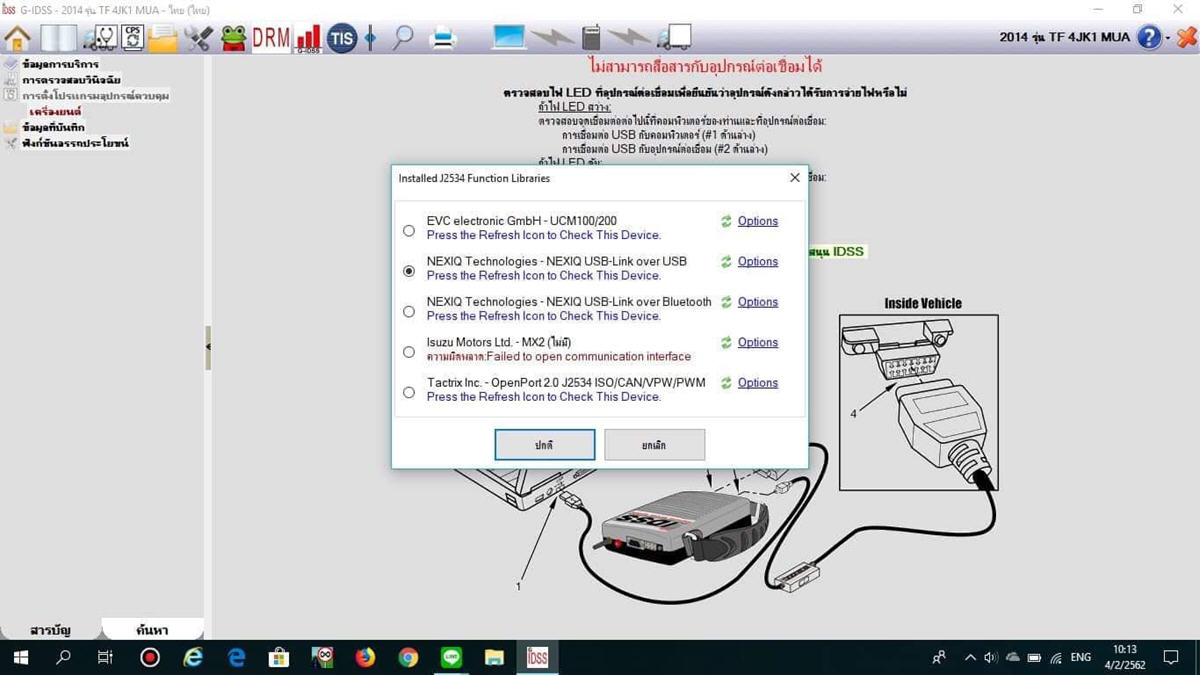Click the truck vehicle connection icon
Image resolution: width=1200 pixels, height=675 pixels.
(x=674, y=38)
